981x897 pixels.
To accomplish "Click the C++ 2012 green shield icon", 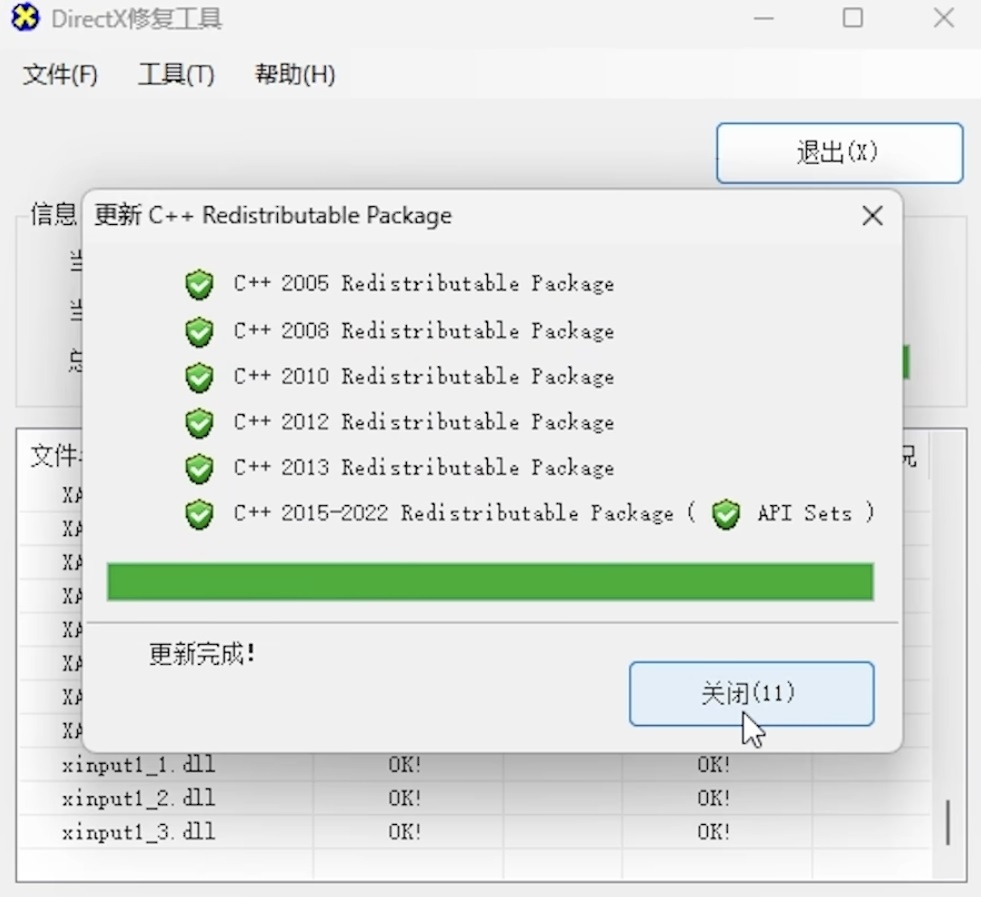I will 200,423.
